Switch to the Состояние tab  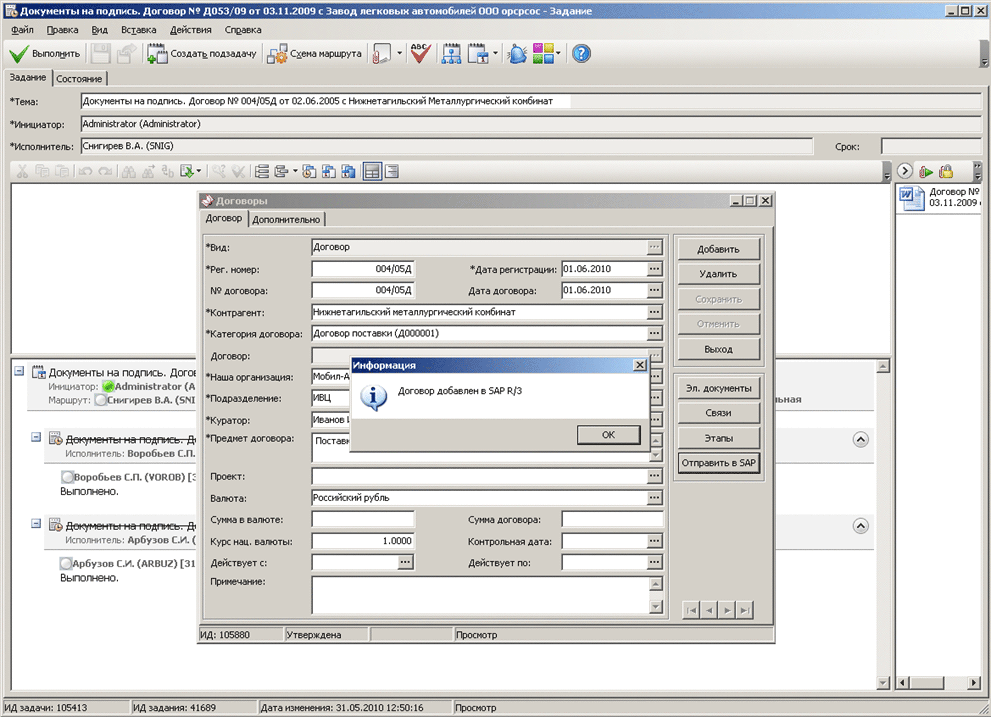[79, 78]
